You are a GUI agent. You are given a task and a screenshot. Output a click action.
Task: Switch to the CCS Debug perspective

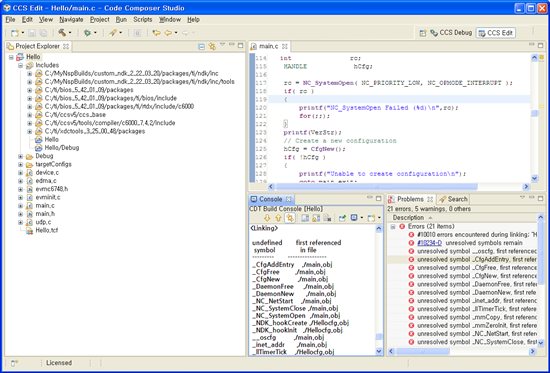tap(451, 33)
